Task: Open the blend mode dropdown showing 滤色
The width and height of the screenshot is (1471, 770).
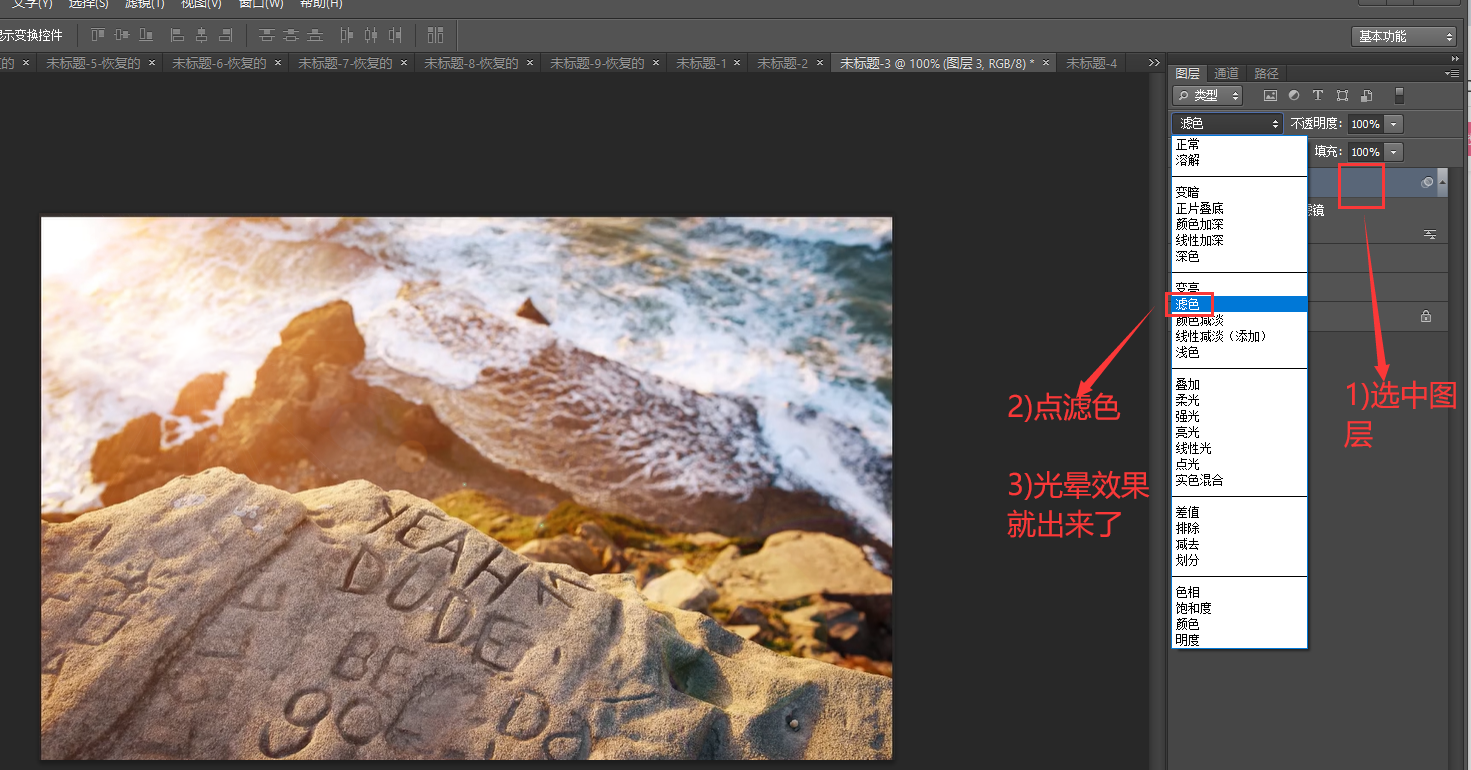Action: (x=1228, y=124)
